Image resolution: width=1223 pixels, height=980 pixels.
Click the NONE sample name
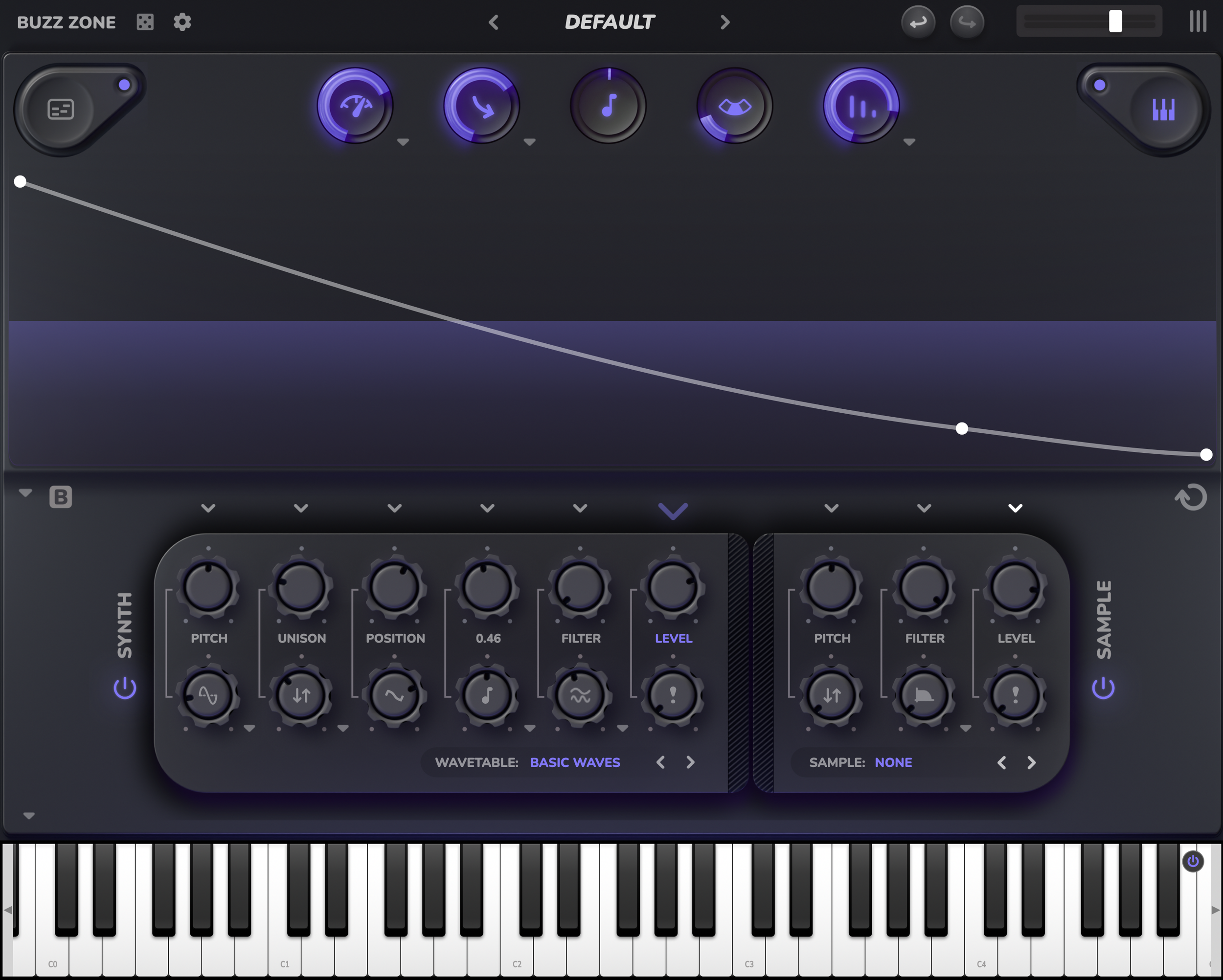893,762
